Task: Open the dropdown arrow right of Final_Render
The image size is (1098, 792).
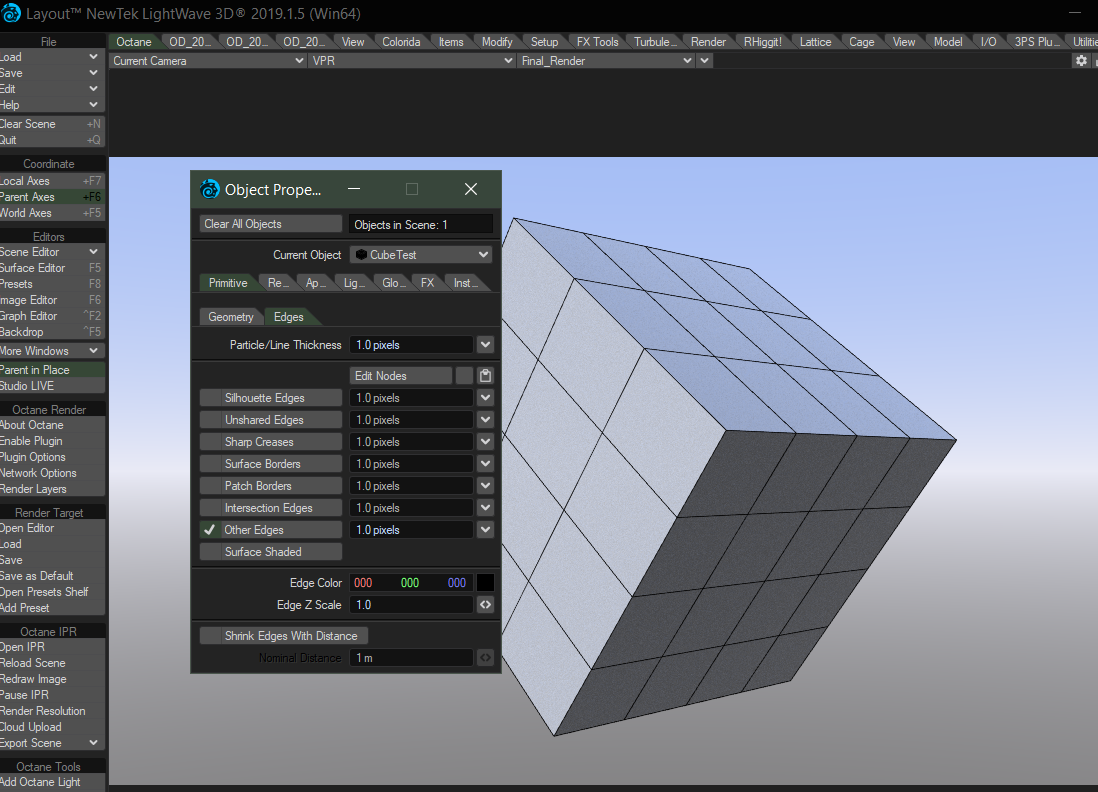Action: click(704, 61)
